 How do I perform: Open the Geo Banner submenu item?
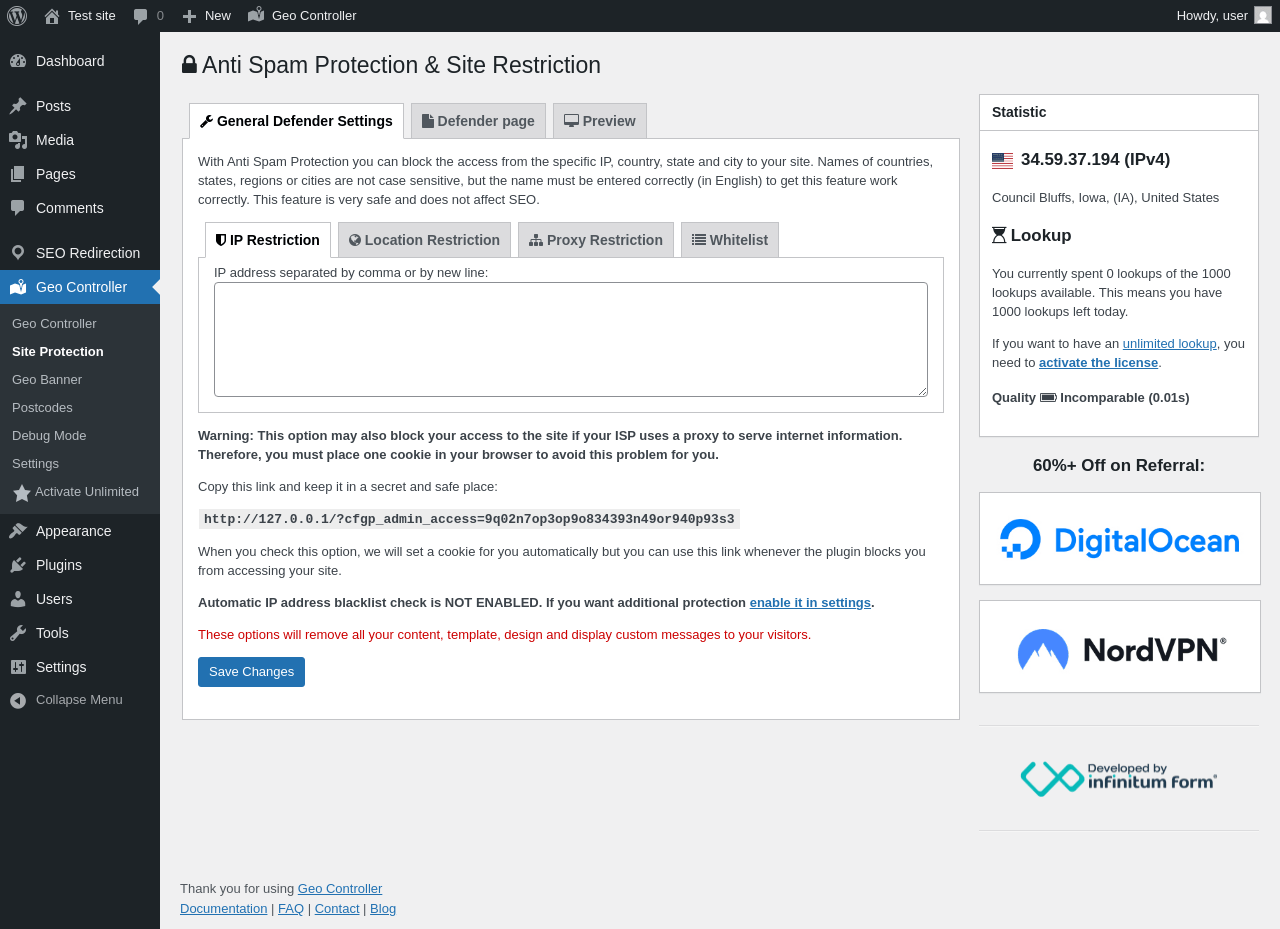[47, 380]
